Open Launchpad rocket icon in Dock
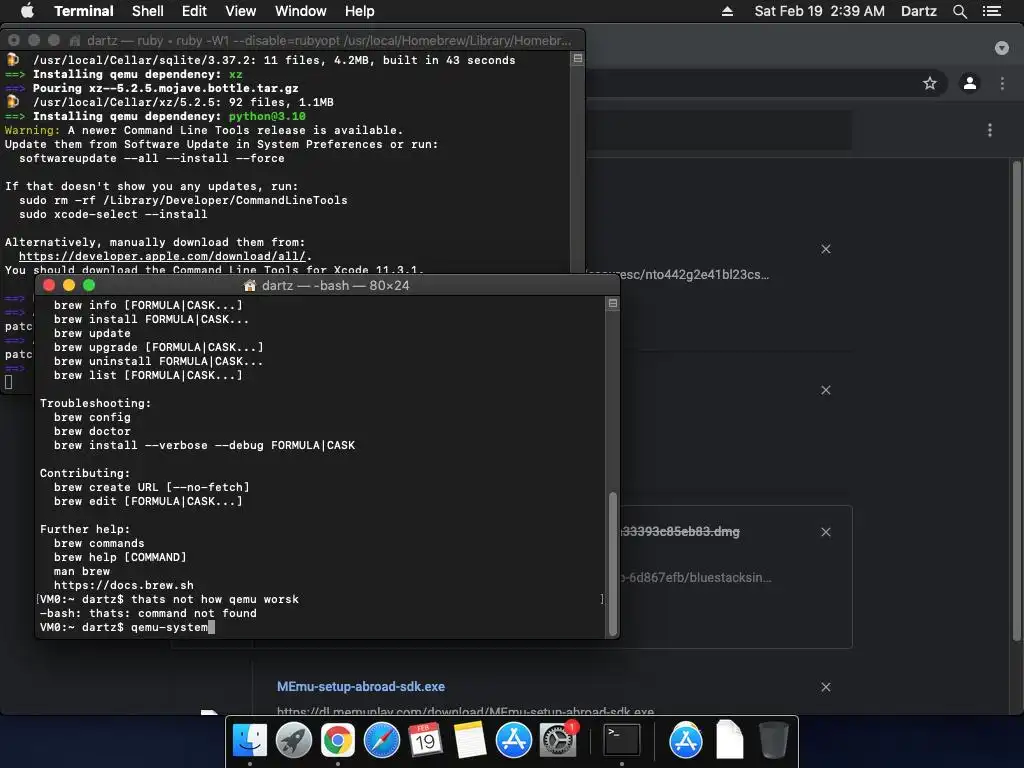The image size is (1024, 768). pos(293,740)
